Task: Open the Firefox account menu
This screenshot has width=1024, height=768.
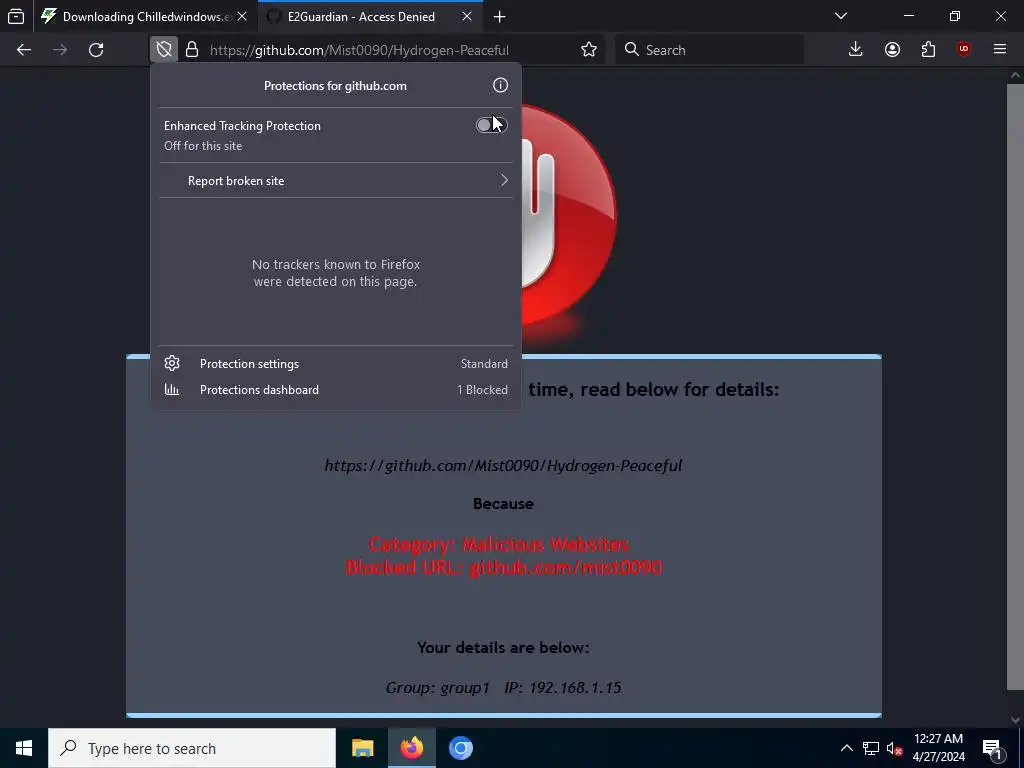Action: [892, 50]
